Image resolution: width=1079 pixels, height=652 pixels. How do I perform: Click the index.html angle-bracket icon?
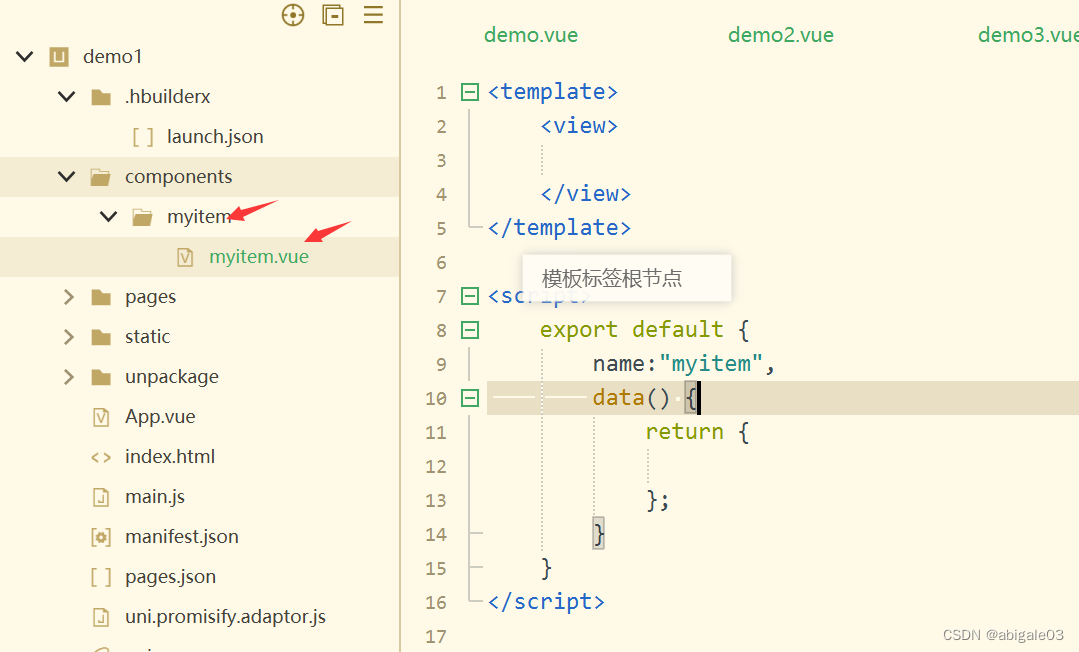pyautogui.click(x=101, y=457)
